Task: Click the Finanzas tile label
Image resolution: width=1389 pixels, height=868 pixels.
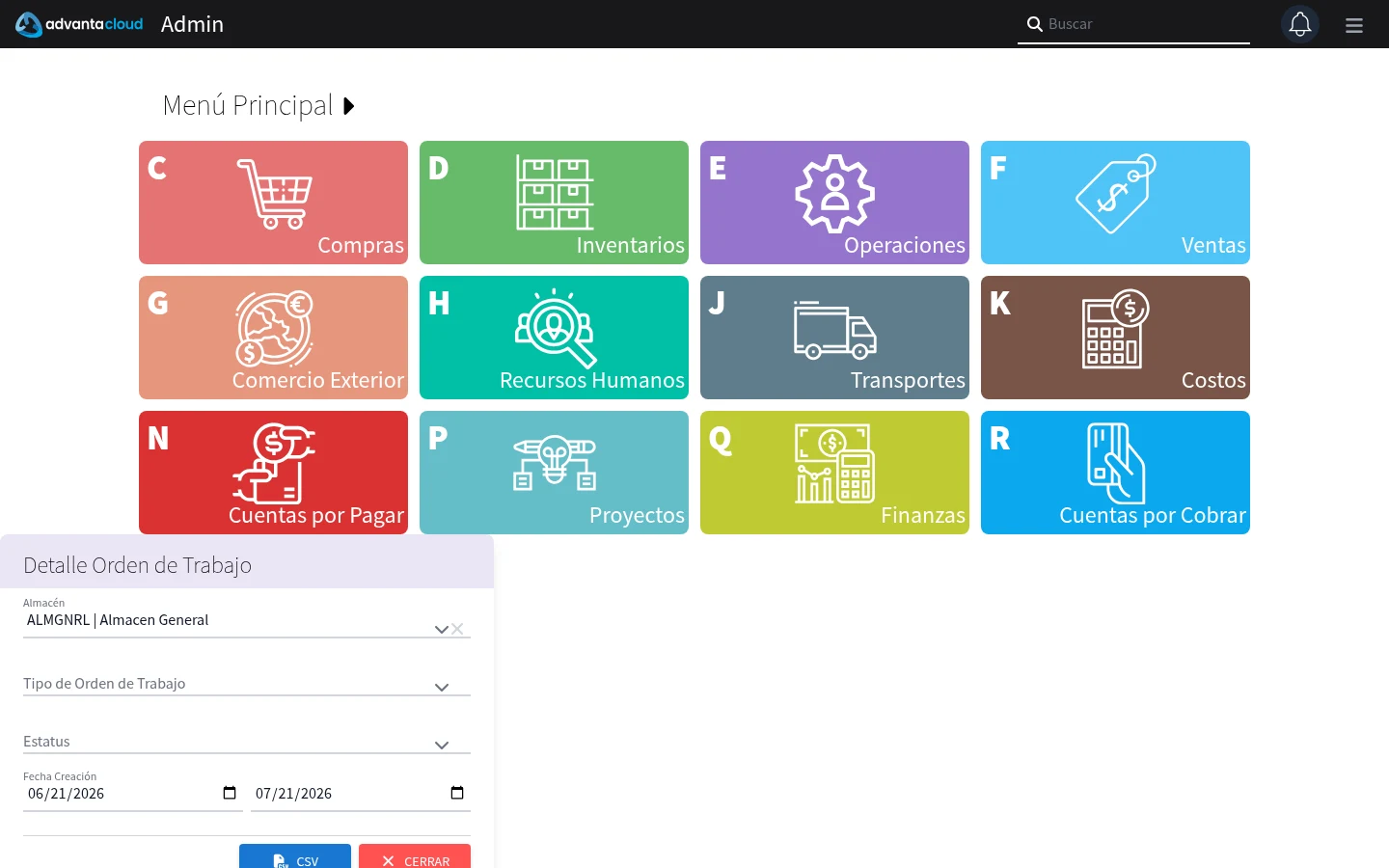Action: click(x=923, y=515)
